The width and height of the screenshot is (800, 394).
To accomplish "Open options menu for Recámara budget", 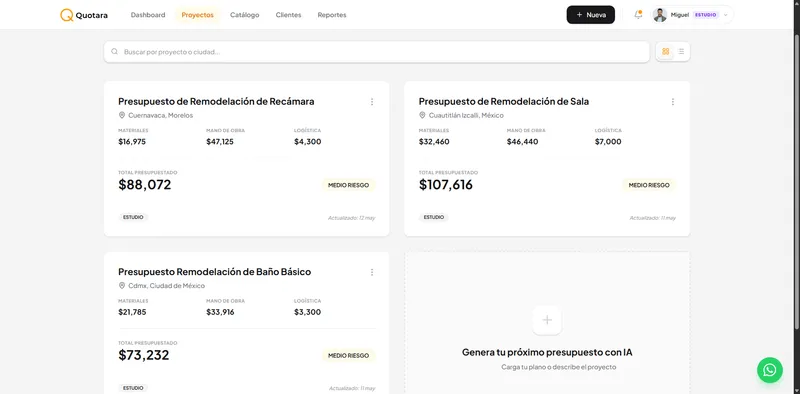I will click(372, 102).
